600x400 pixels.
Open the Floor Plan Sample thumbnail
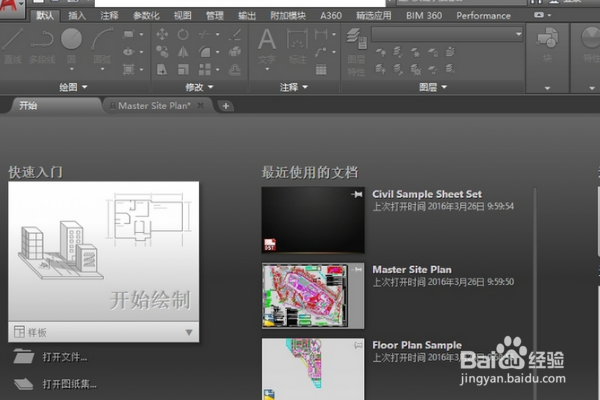pos(313,369)
